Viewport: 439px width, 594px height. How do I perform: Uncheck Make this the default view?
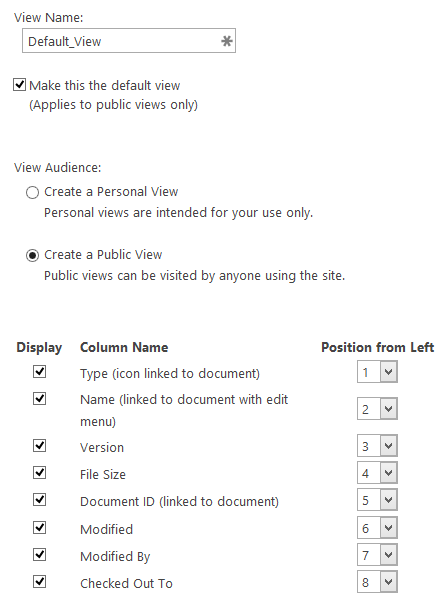coord(19,84)
